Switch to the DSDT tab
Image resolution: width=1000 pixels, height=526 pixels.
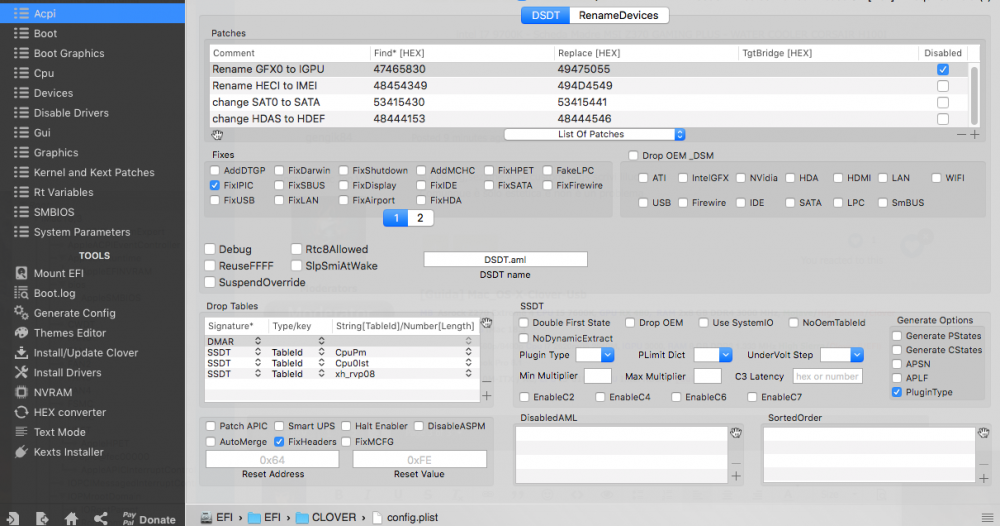(545, 15)
